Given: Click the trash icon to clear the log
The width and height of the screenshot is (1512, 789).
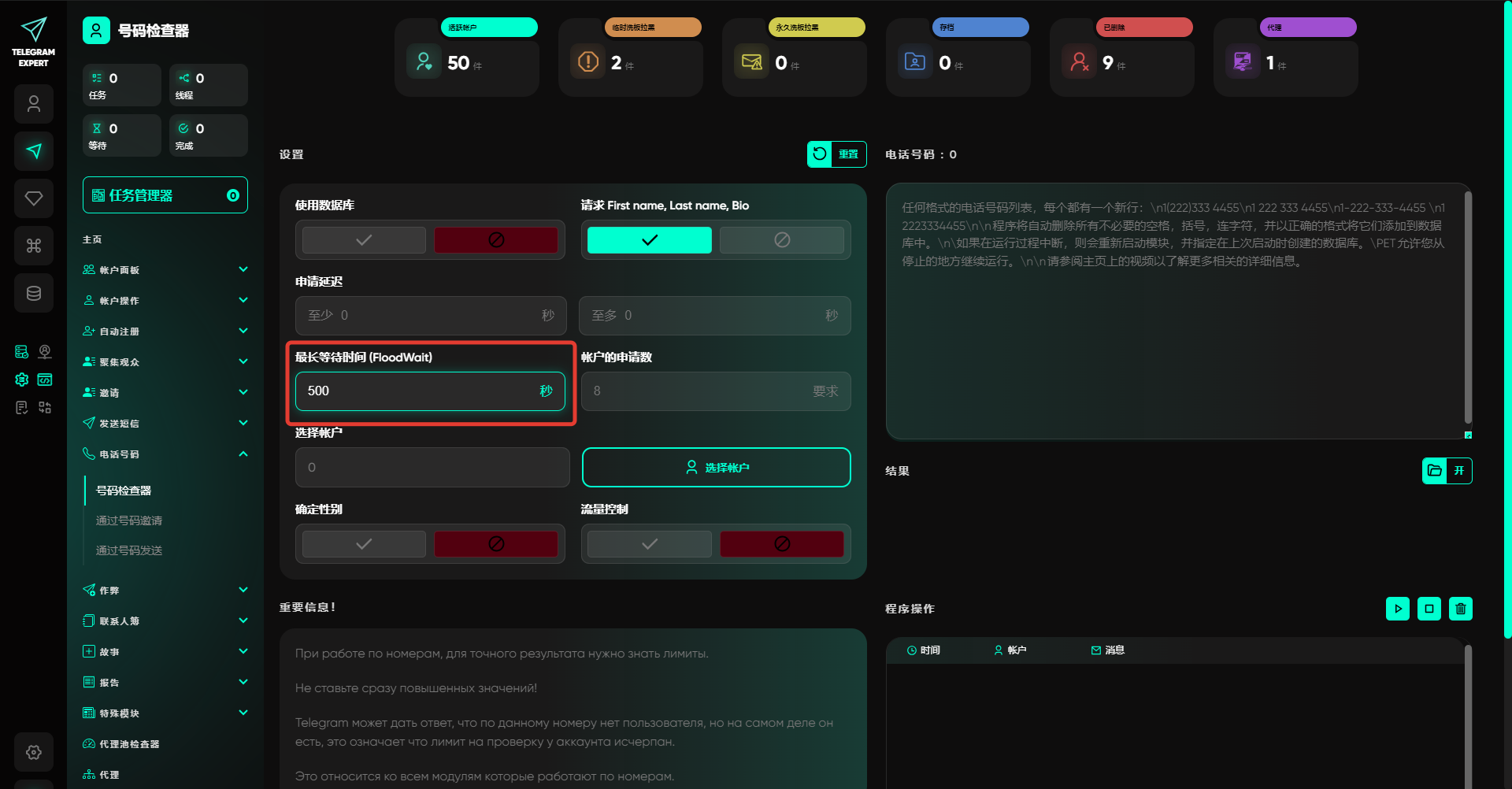Looking at the screenshot, I should point(1461,609).
